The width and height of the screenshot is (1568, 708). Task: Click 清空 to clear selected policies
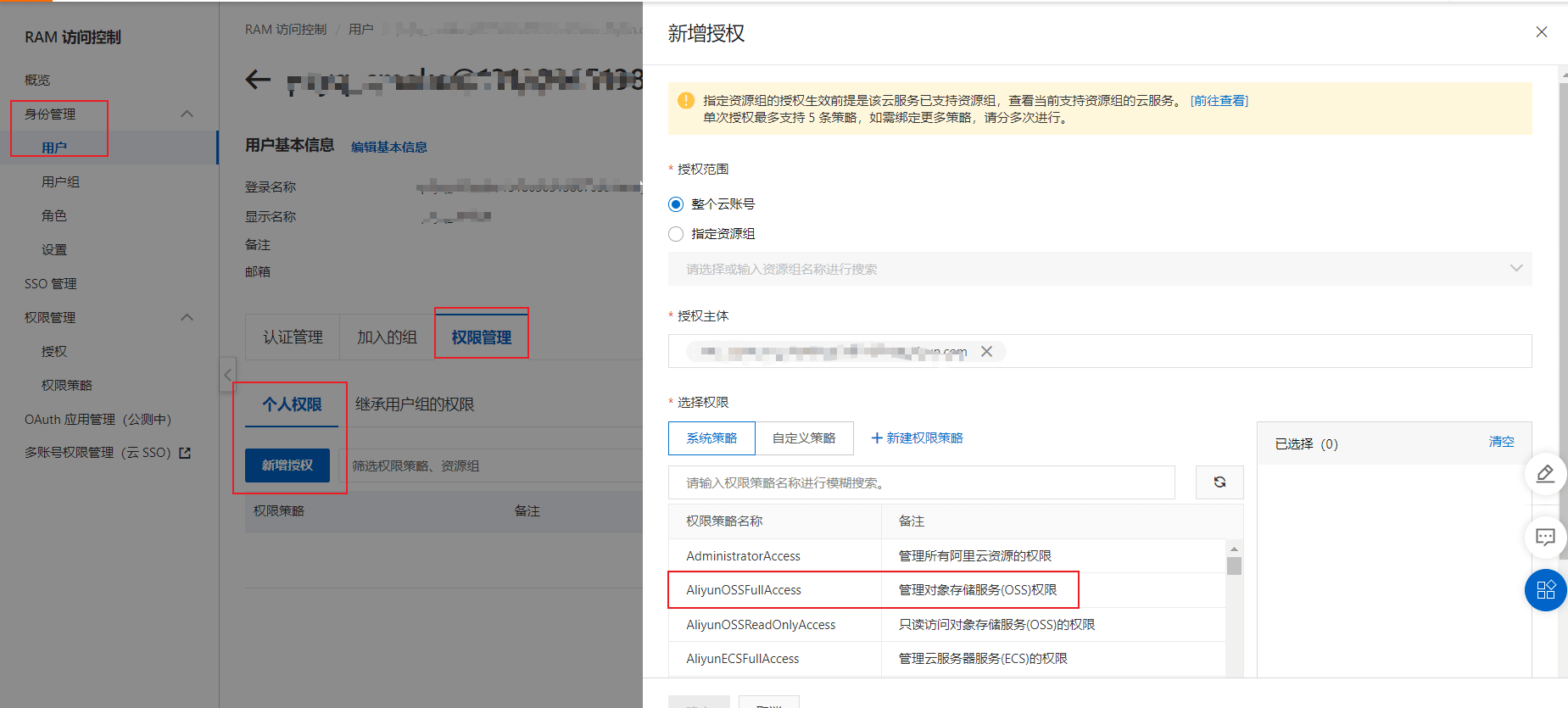tap(1501, 442)
